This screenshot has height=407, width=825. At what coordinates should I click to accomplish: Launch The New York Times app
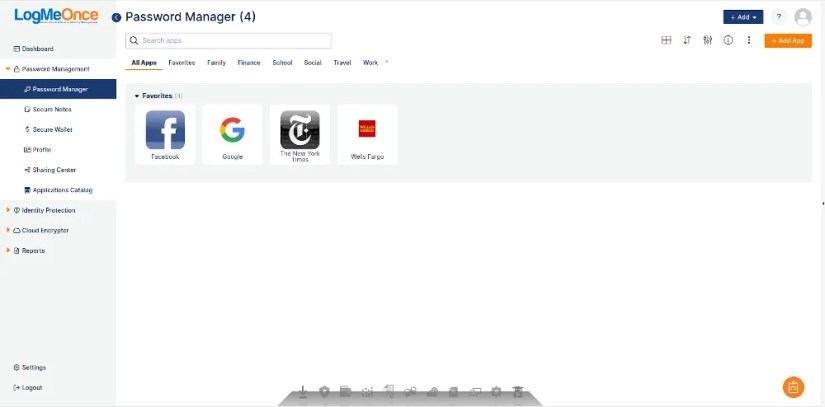click(300, 135)
